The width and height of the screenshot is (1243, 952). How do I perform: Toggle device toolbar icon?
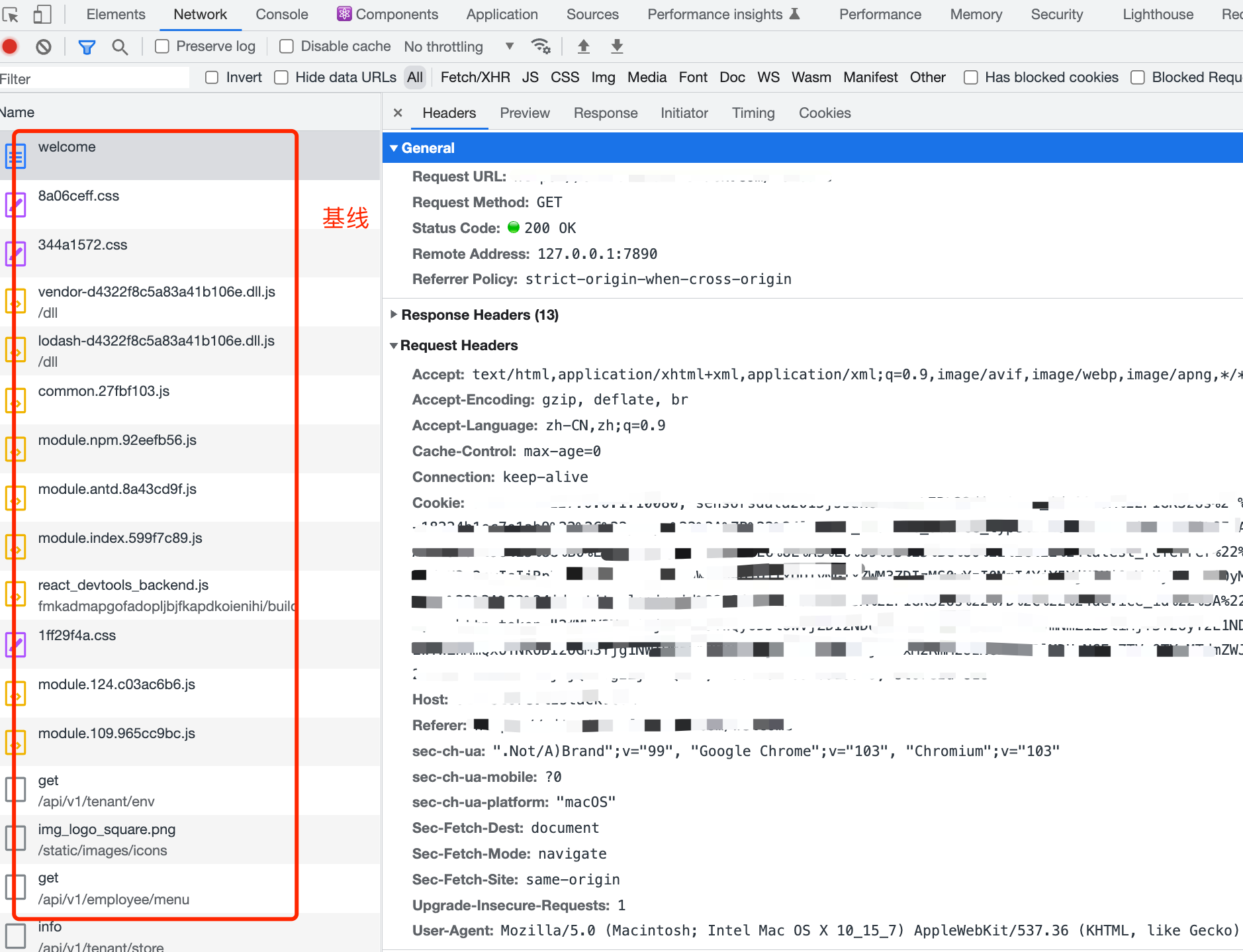tap(42, 14)
